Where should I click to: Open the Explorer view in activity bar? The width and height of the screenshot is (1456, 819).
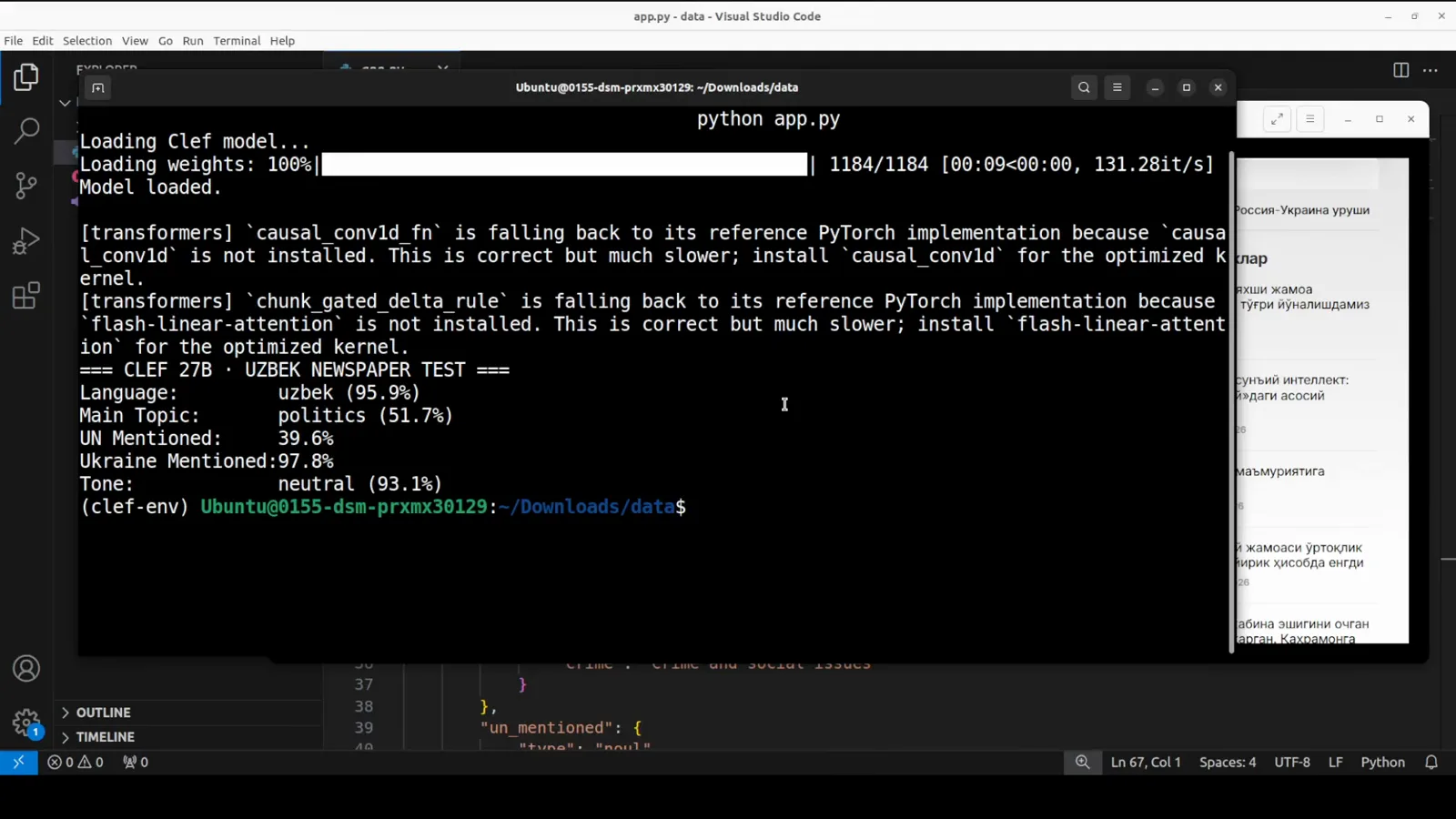[x=26, y=77]
